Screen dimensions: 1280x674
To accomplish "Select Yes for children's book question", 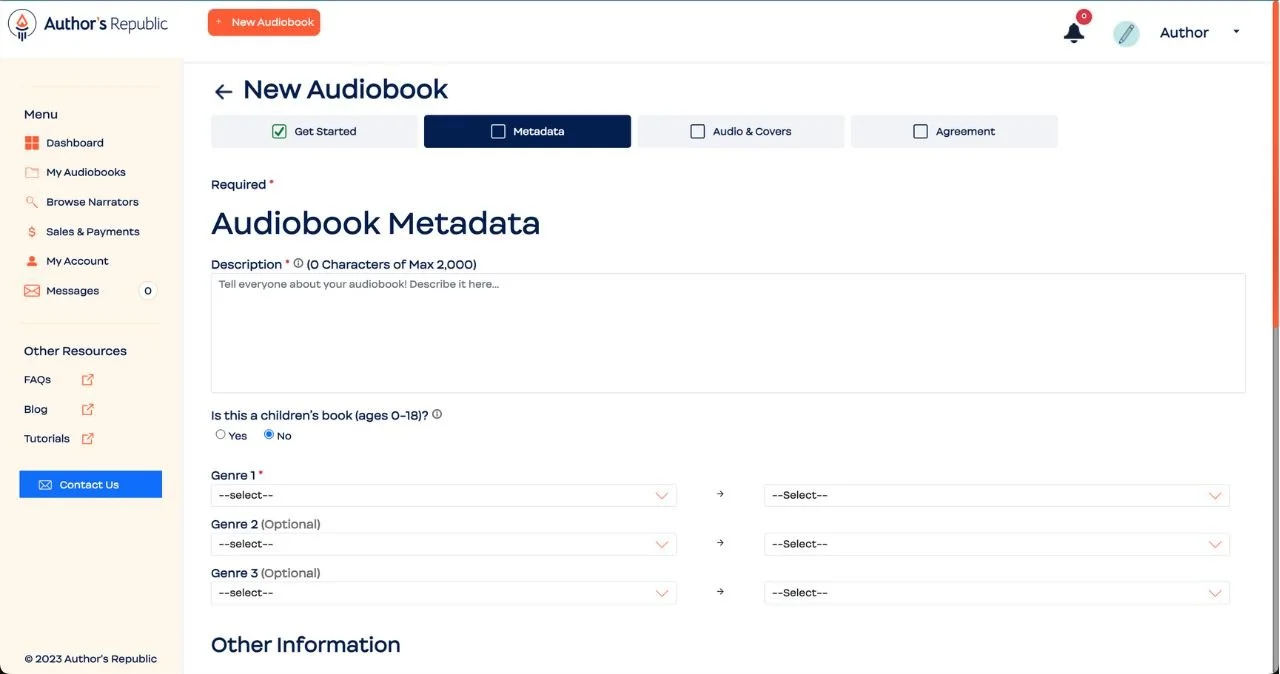I will click(x=220, y=434).
